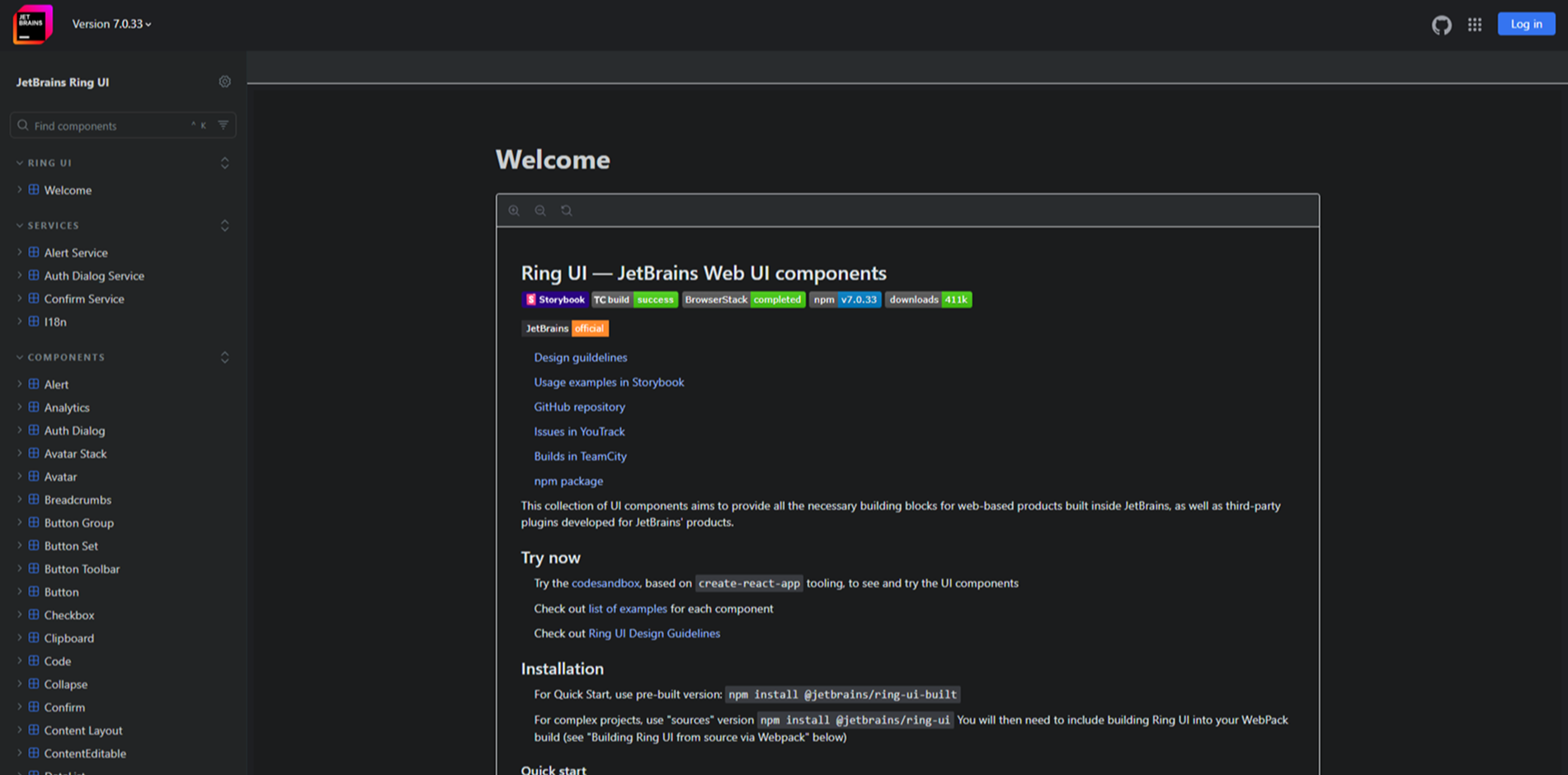Open Usage examples in Storybook link
This screenshot has width=1568, height=775.
coord(609,382)
